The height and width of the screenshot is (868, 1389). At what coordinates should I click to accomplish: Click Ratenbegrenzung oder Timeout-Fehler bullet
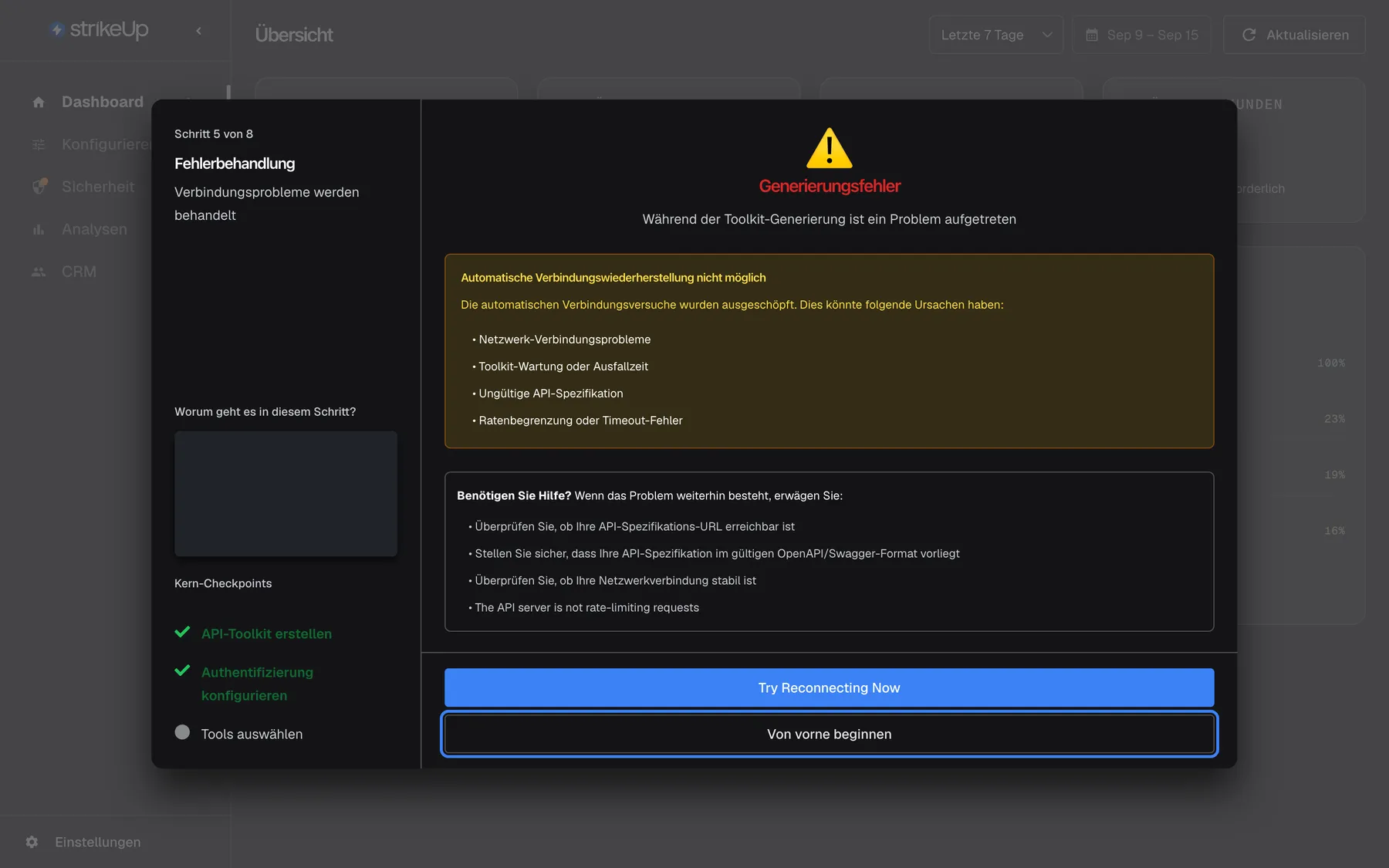[x=577, y=420]
